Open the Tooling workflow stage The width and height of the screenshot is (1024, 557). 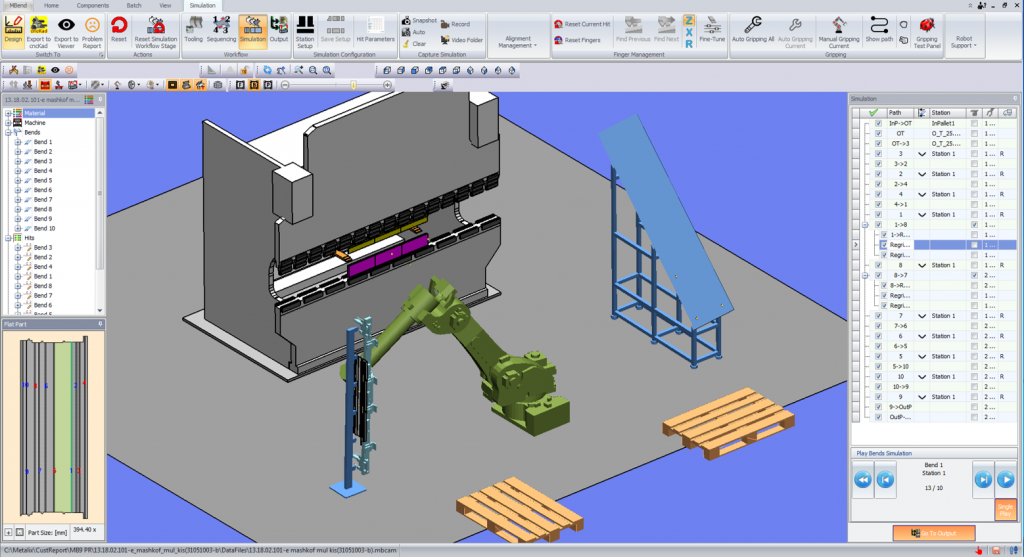pos(193,30)
